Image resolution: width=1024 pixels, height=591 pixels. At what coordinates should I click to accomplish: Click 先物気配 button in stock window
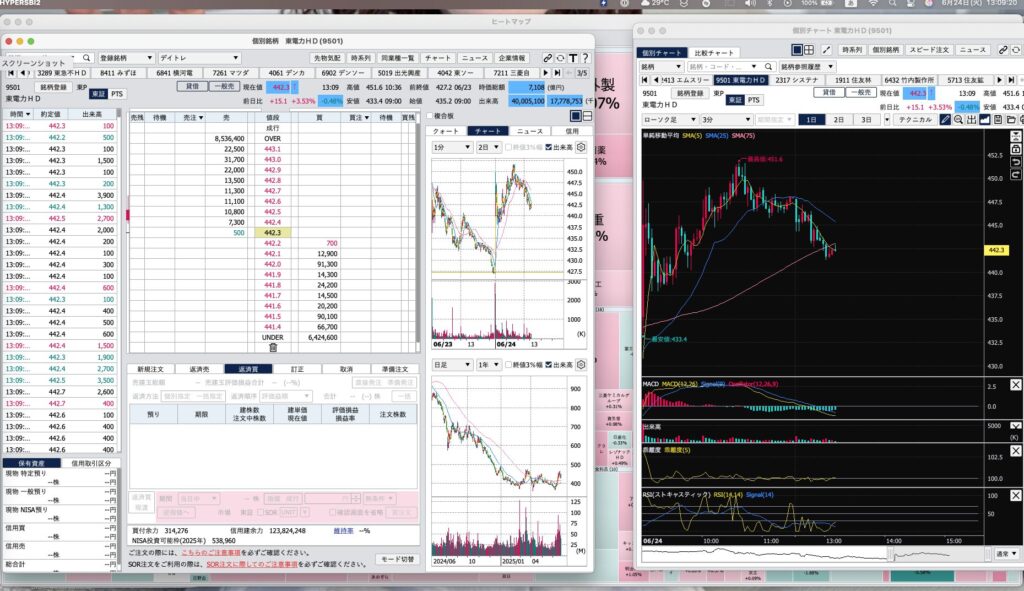[327, 58]
